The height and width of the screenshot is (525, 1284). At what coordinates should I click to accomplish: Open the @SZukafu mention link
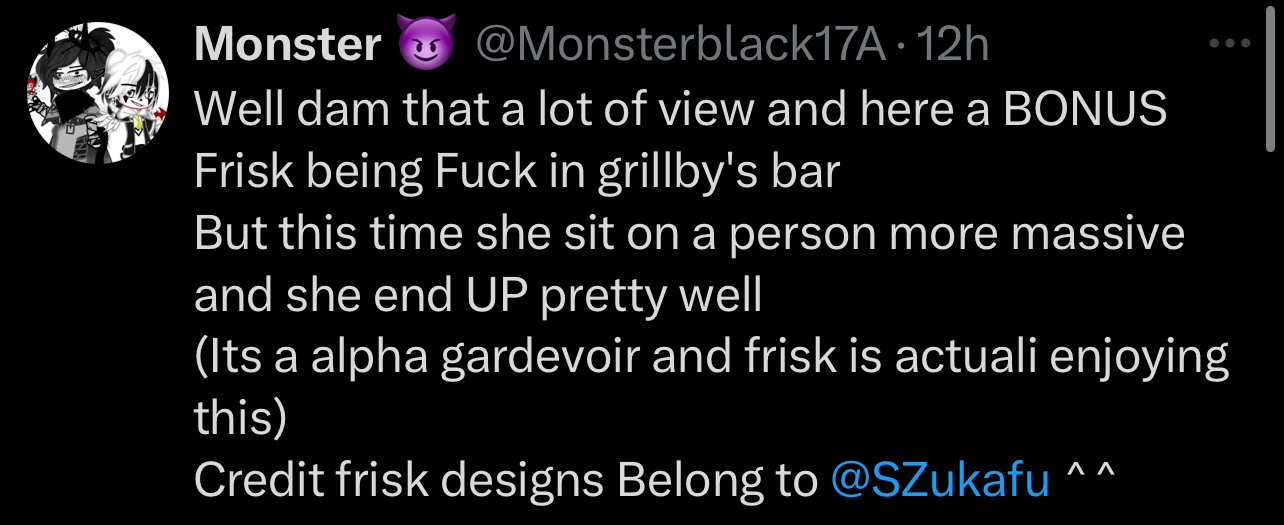[940, 481]
